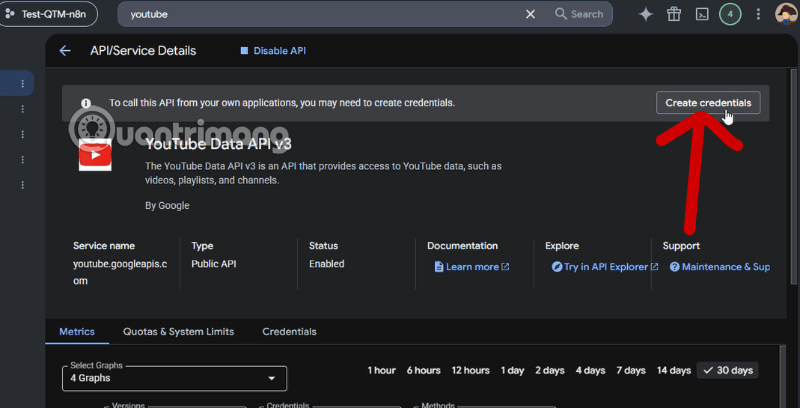
Task: Select the 12 hours time range
Action: click(x=470, y=370)
